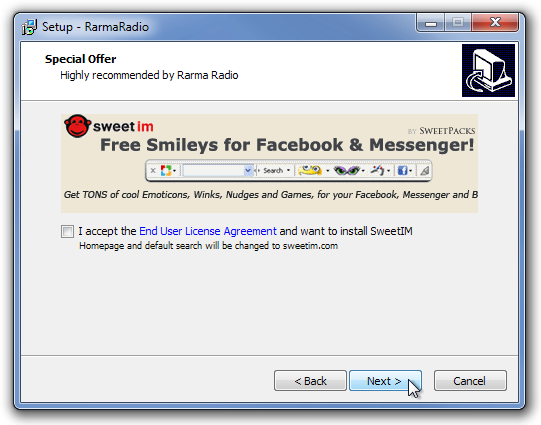Viewport: 541px width, 425px height.
Task: Click the 'by SweetPacks' text
Action: click(x=441, y=131)
